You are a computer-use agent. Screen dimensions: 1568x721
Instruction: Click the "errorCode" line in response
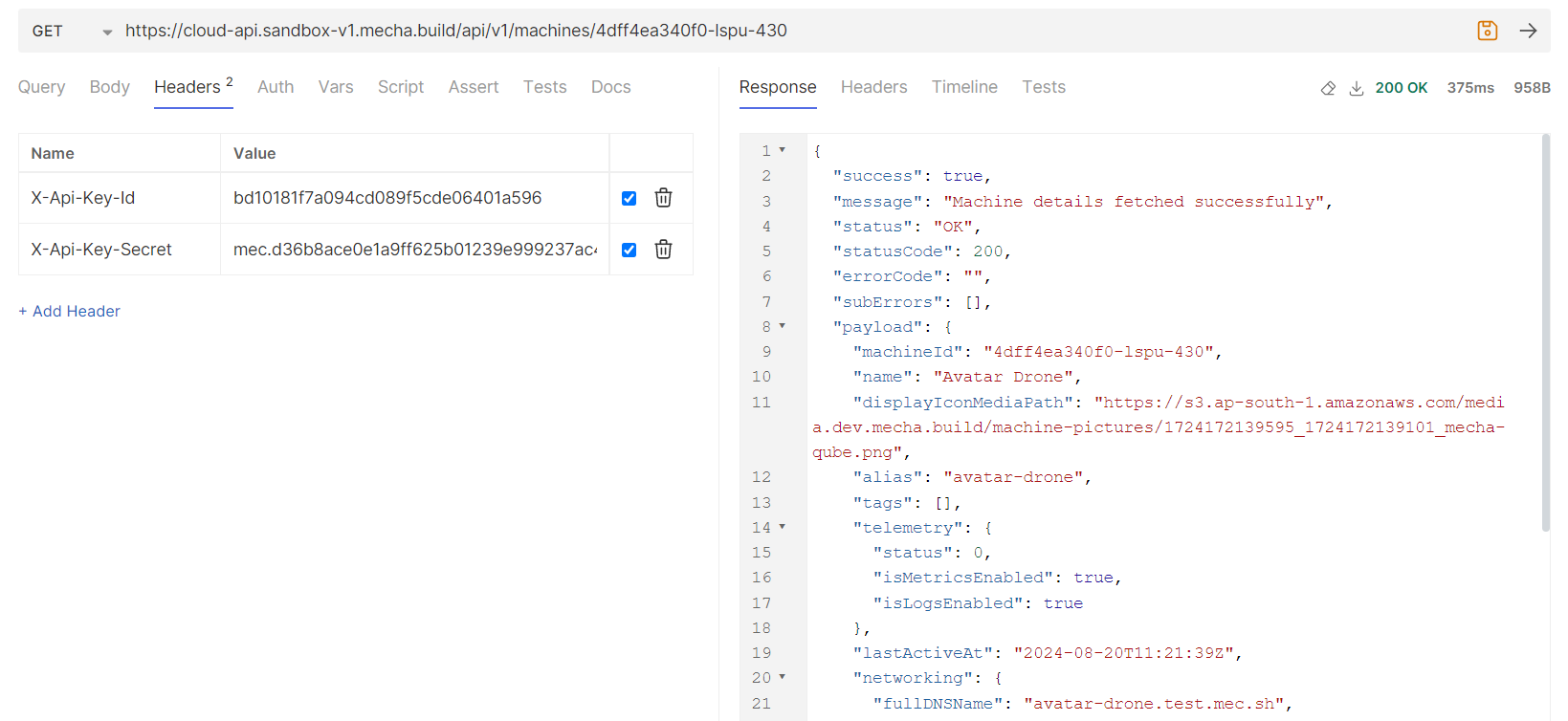coord(912,276)
